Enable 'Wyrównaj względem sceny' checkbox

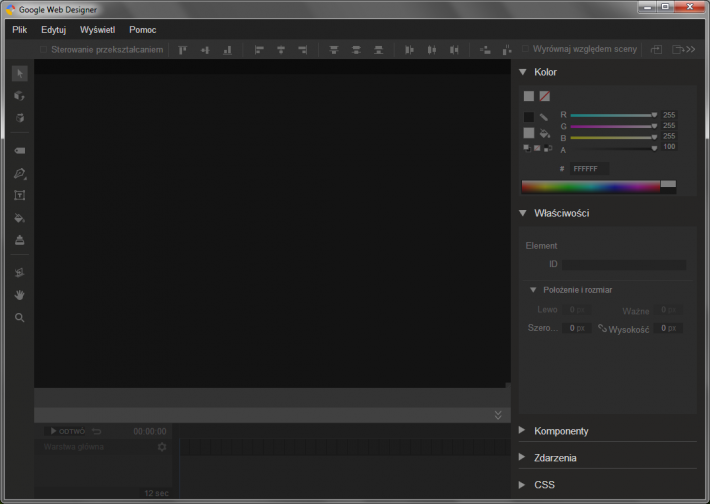click(525, 49)
